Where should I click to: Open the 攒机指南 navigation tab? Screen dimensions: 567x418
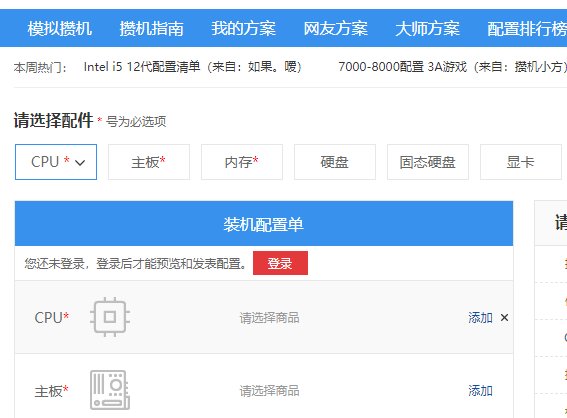click(152, 29)
